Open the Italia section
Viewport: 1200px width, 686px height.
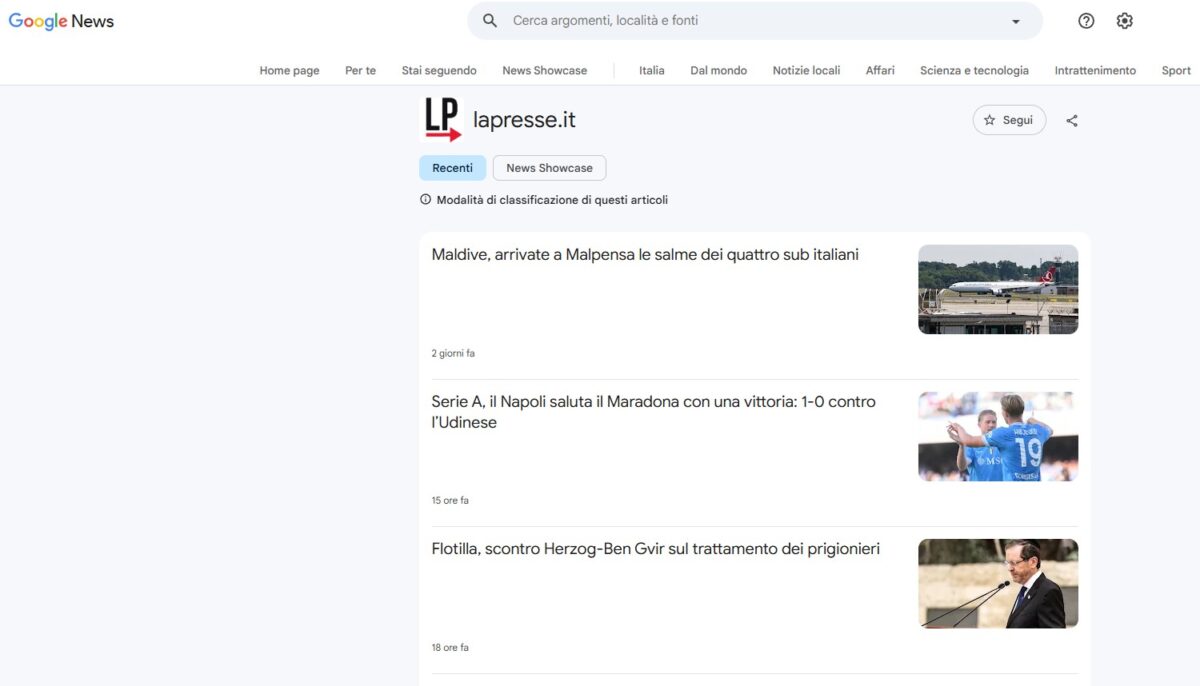(x=652, y=71)
